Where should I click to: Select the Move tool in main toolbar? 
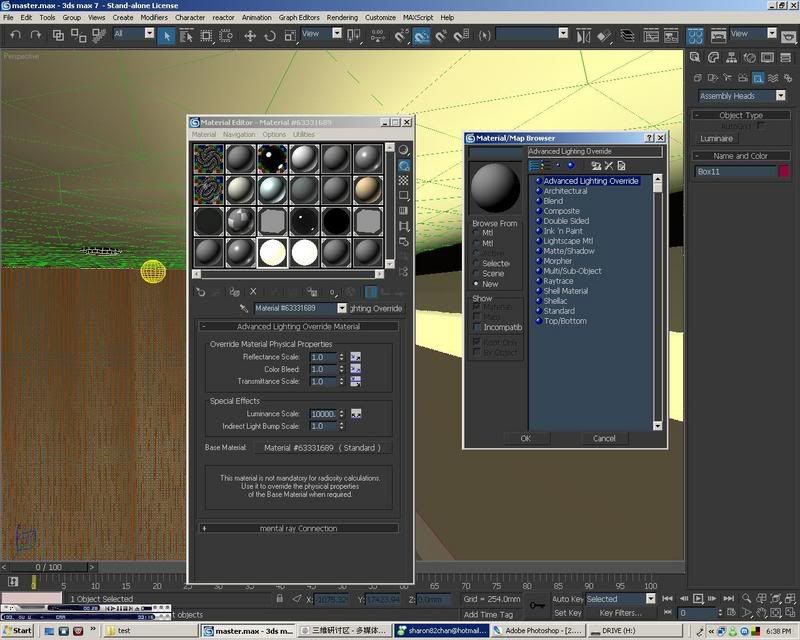250,35
